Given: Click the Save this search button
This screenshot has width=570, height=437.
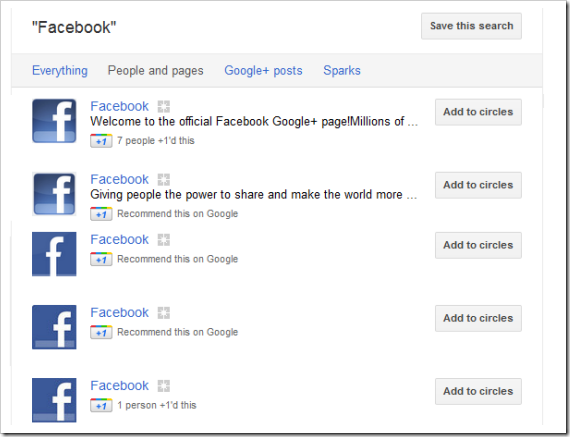Looking at the screenshot, I should point(471,26).
